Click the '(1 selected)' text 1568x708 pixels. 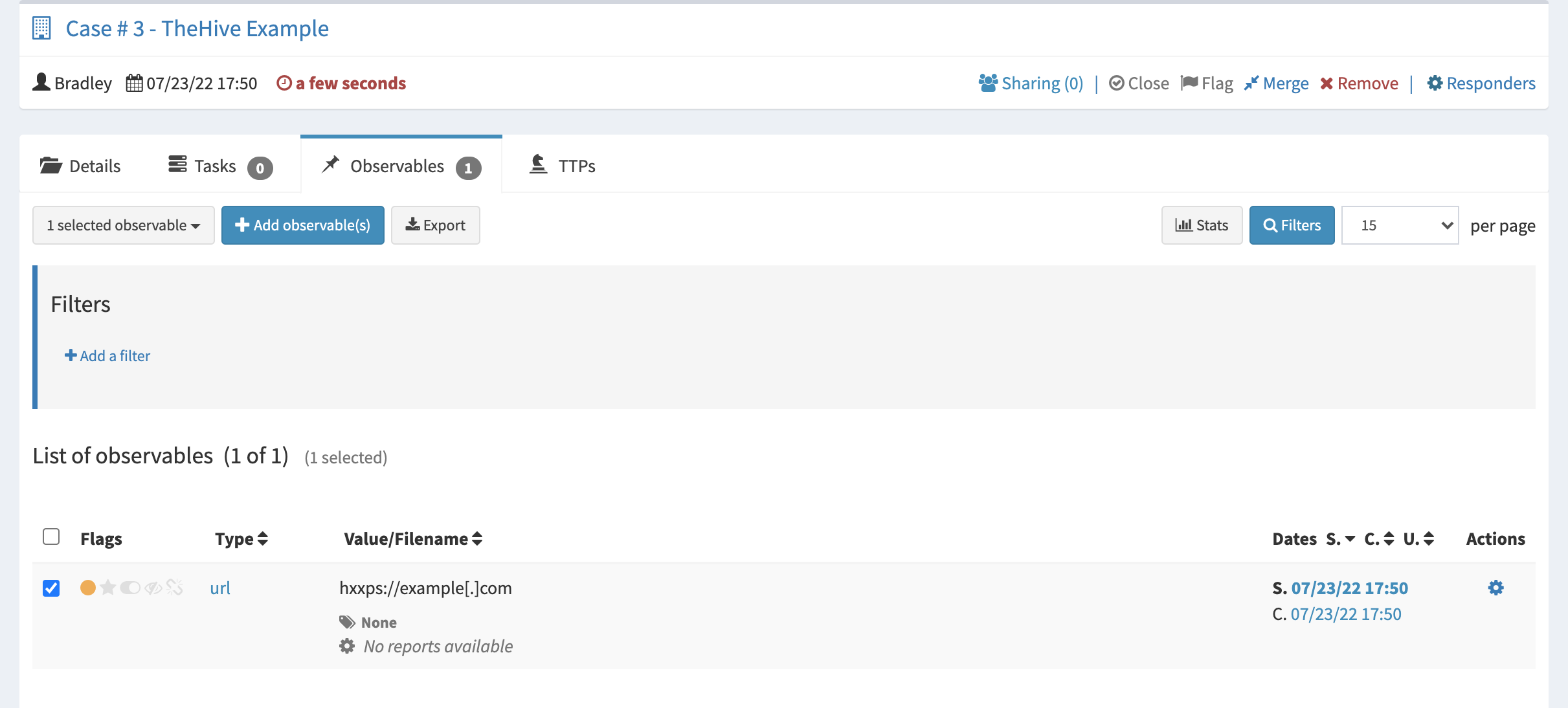click(x=346, y=458)
